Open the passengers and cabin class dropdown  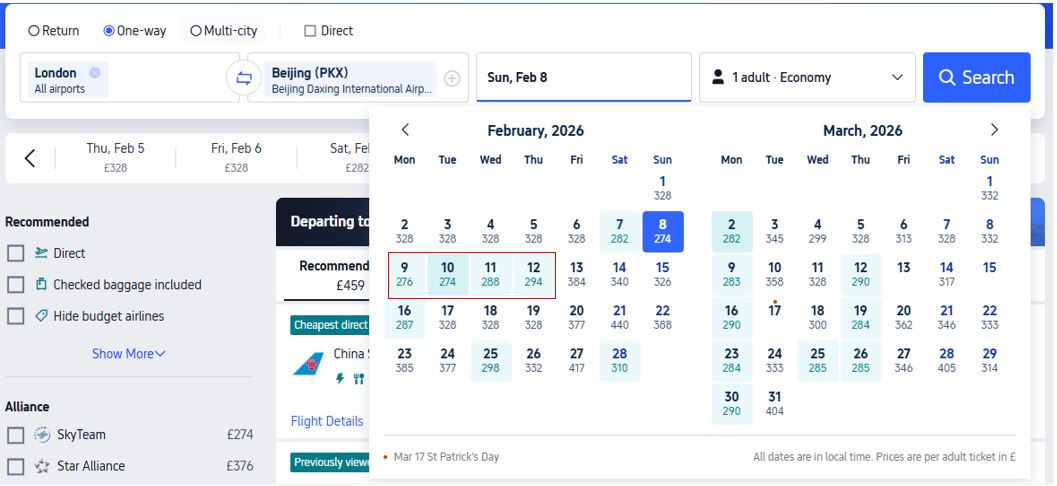coord(806,78)
